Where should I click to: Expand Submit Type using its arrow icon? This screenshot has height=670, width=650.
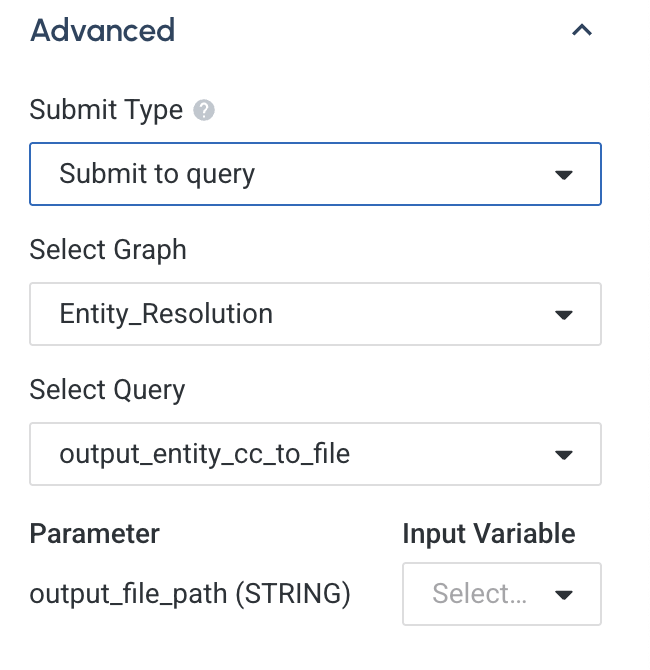click(563, 175)
